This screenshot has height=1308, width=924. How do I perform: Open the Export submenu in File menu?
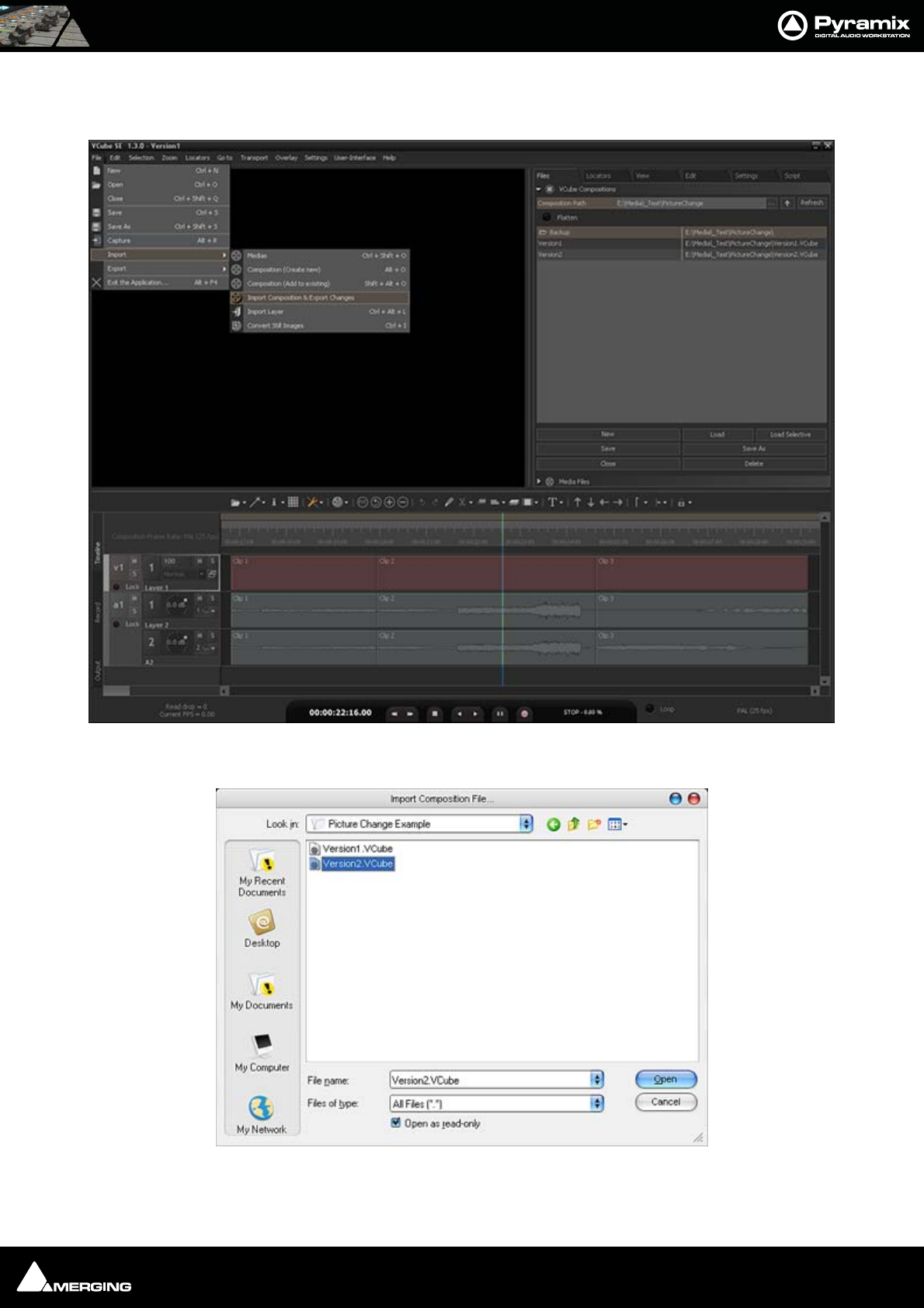tap(161, 269)
